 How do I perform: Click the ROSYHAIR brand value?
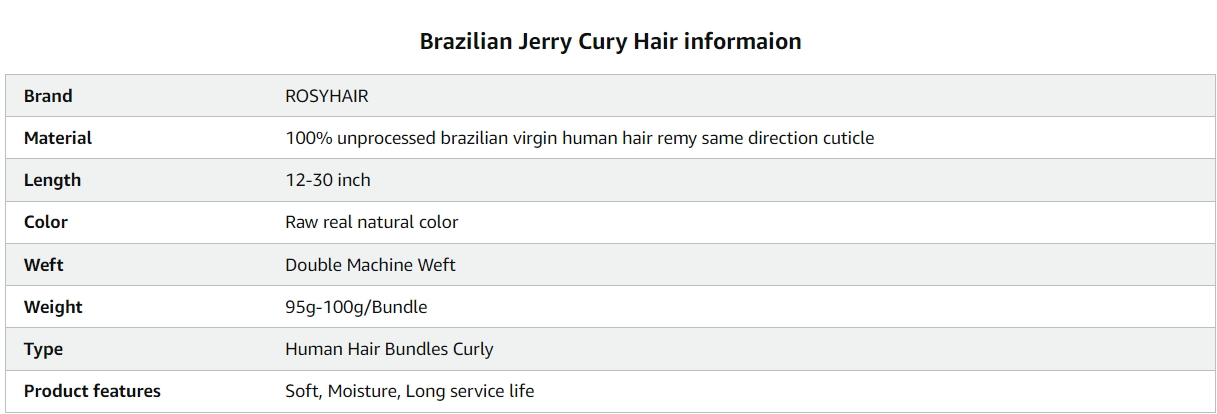pyautogui.click(x=327, y=96)
